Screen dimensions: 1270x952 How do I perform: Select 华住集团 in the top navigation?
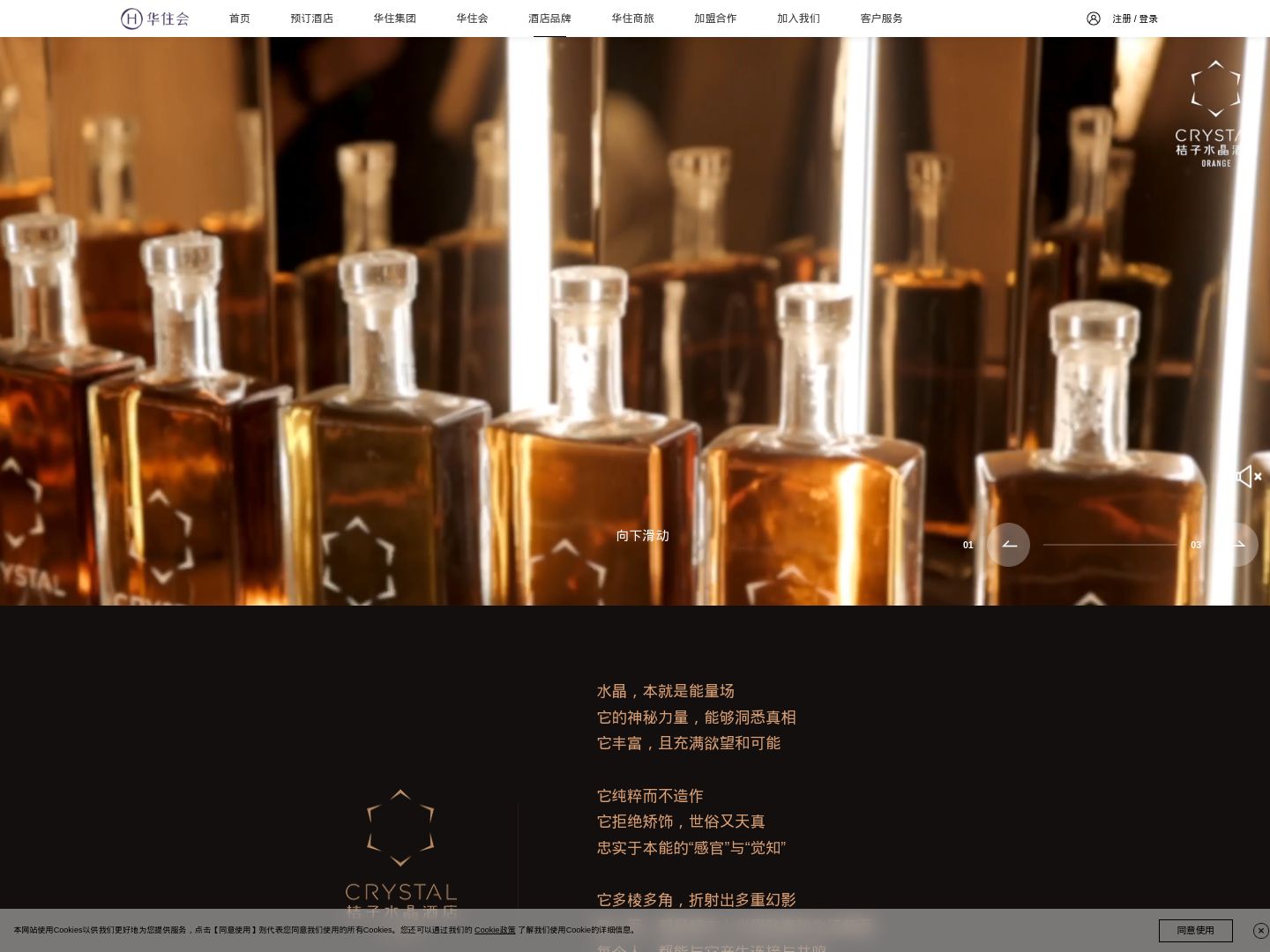point(394,19)
